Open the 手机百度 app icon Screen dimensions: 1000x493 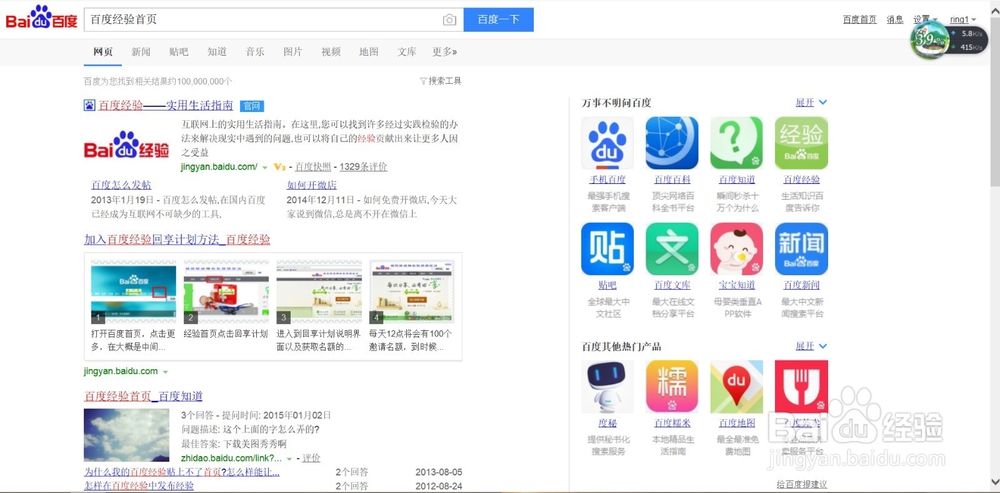(607, 143)
